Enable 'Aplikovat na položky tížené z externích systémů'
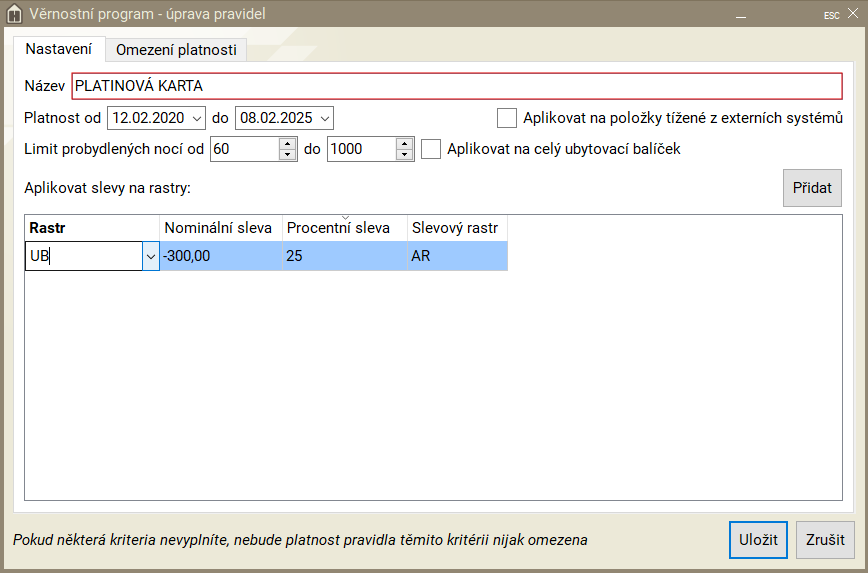This screenshot has height=573, width=868. coord(507,118)
